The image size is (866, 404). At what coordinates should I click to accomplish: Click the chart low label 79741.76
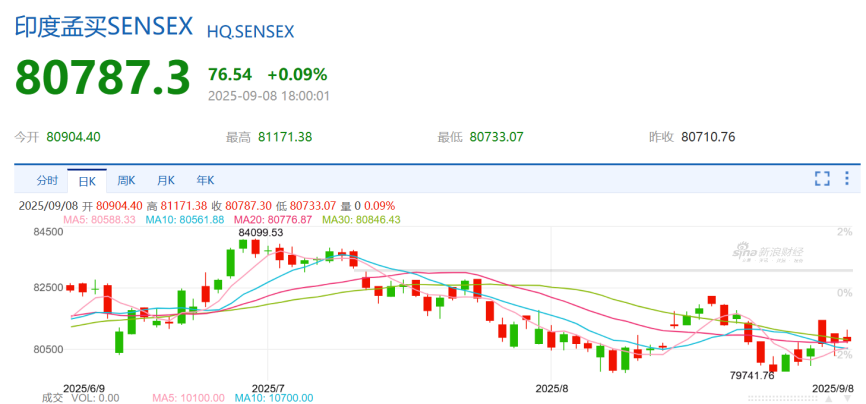[x=752, y=376]
